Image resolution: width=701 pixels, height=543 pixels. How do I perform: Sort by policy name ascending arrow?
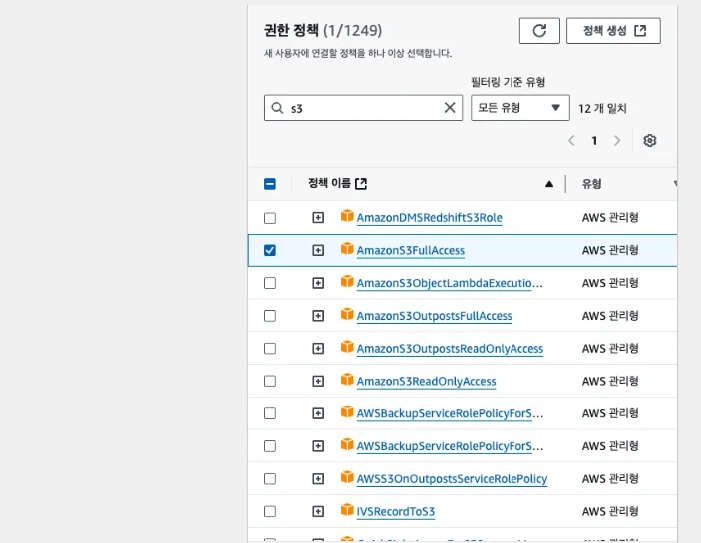pos(549,184)
